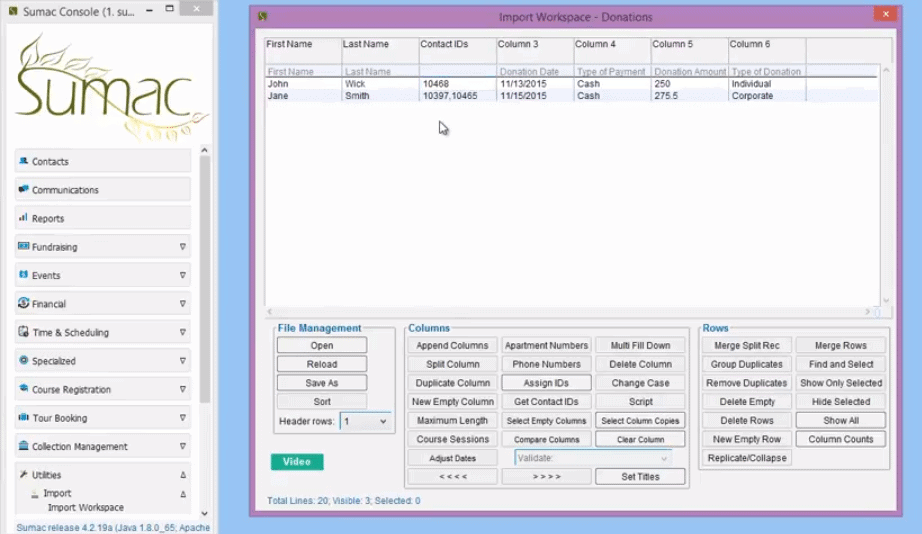Expand the Events menu arrow

click(182, 275)
